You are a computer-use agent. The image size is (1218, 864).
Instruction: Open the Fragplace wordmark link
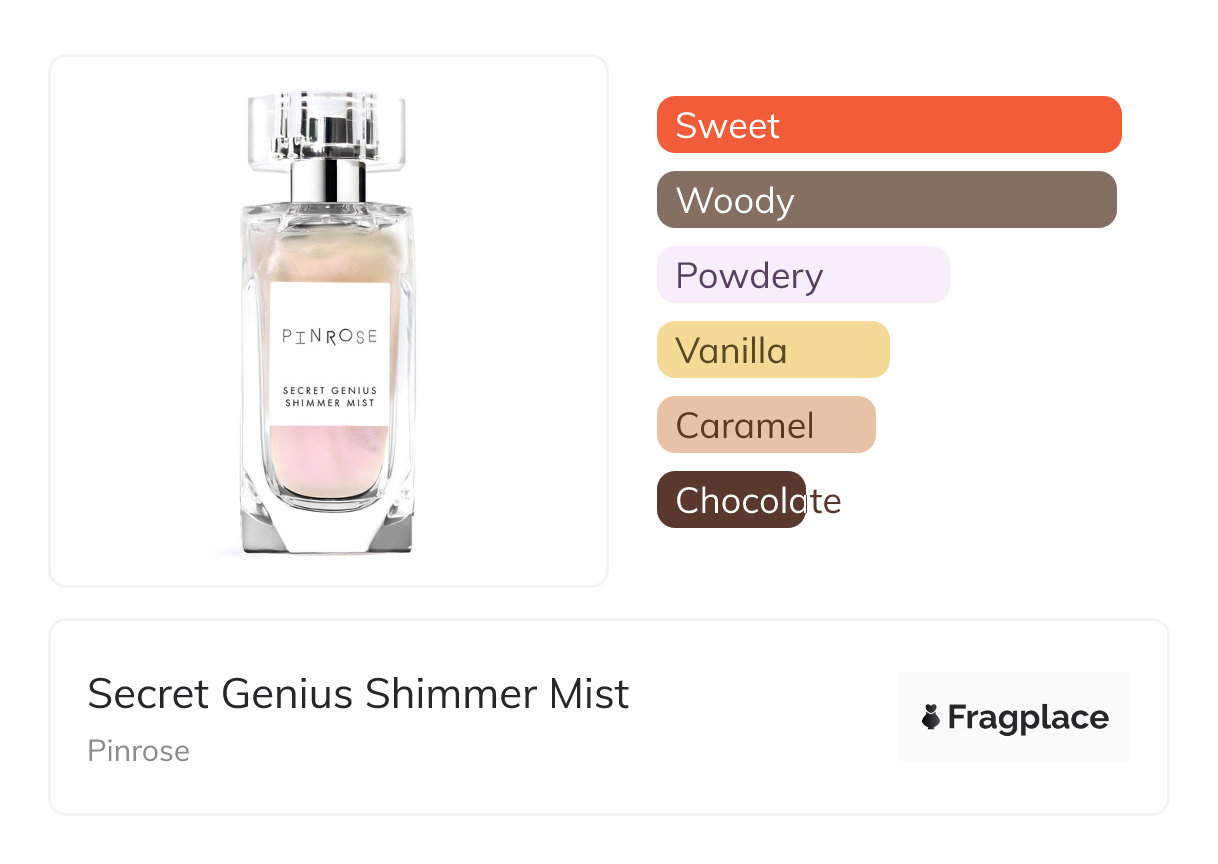[x=1028, y=717]
